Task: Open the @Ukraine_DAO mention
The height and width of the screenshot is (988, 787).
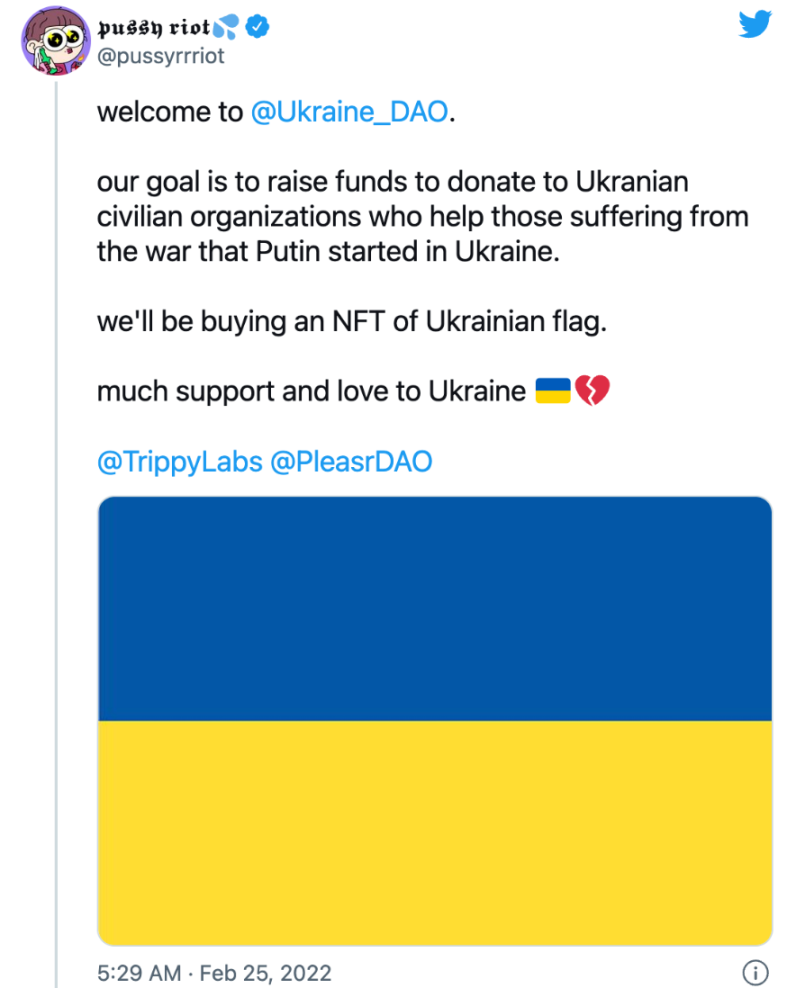Action: (348, 112)
